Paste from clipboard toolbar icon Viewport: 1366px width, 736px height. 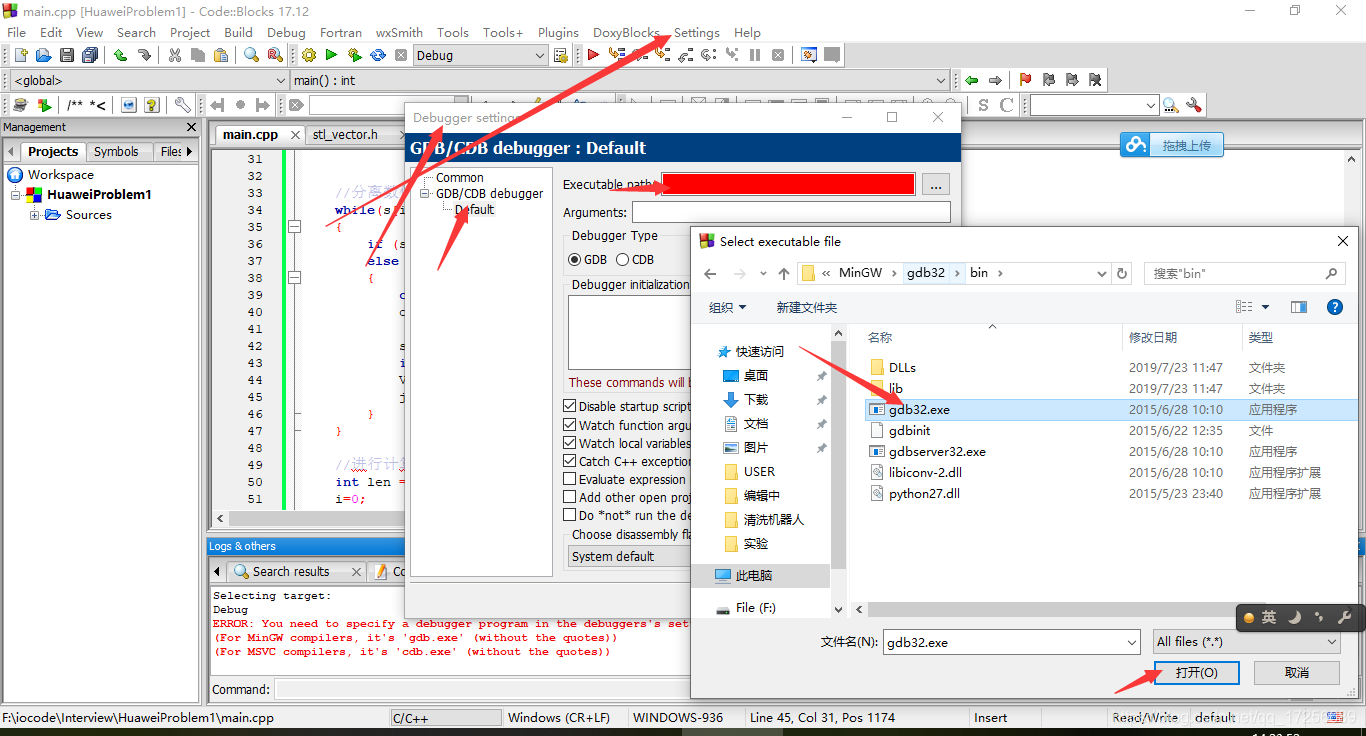222,55
